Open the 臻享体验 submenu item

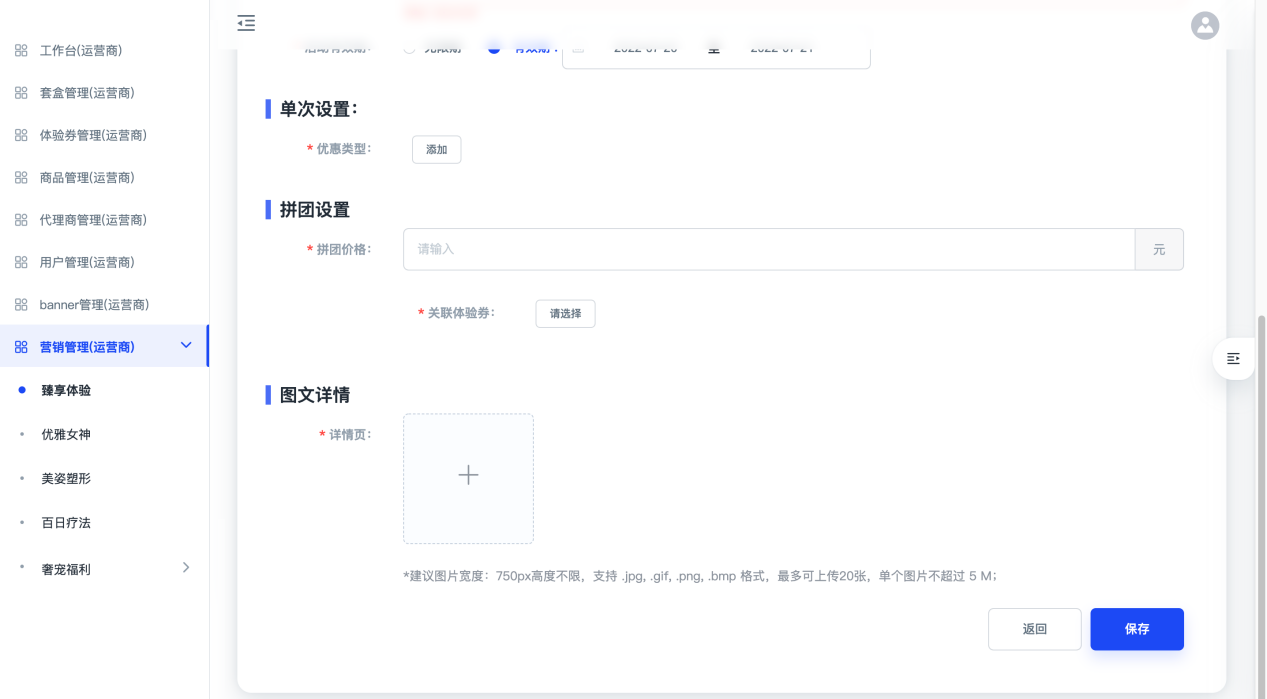pos(66,391)
